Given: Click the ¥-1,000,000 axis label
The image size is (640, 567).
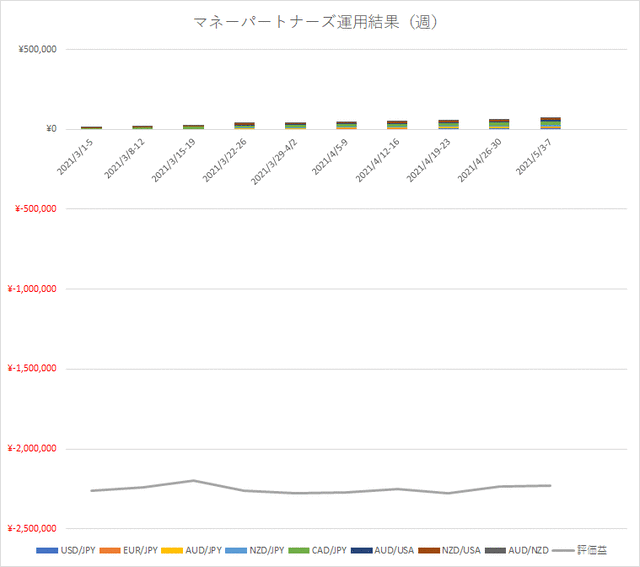Looking at the screenshot, I should coord(32,289).
